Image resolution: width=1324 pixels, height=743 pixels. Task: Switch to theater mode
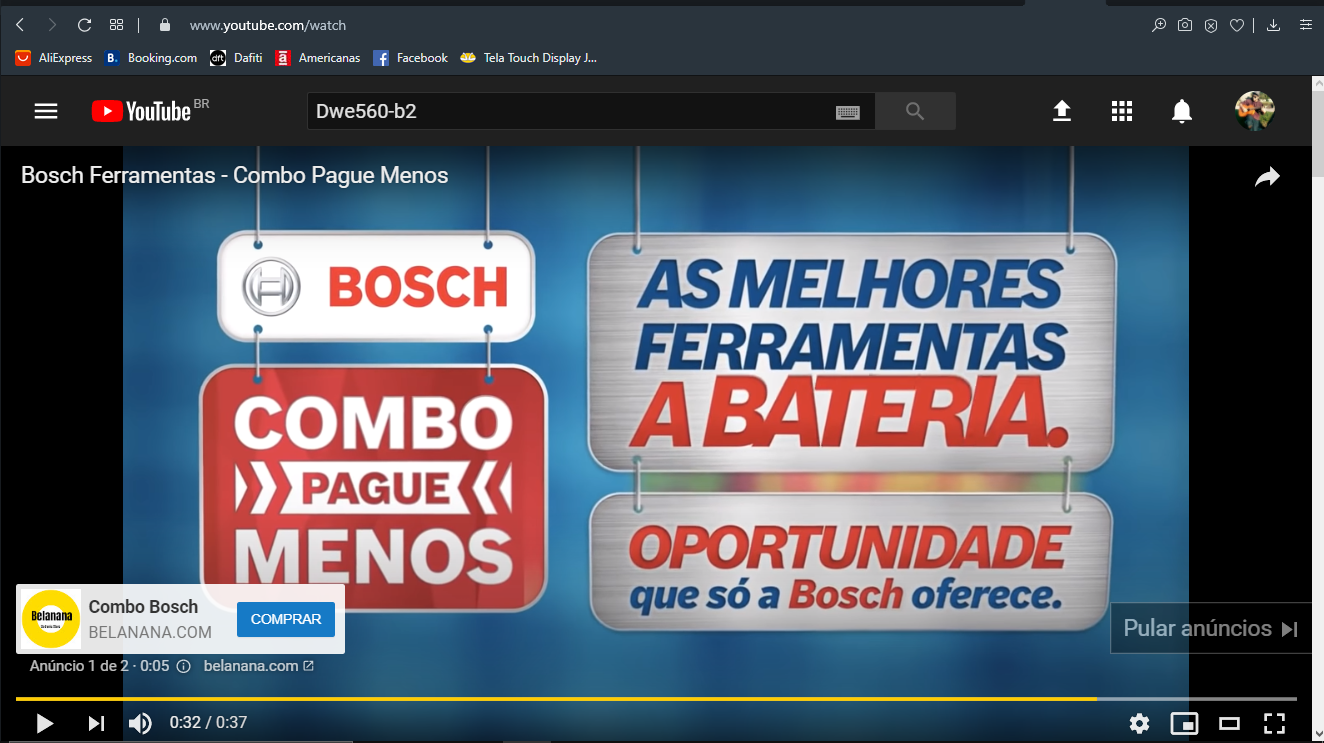1230,723
